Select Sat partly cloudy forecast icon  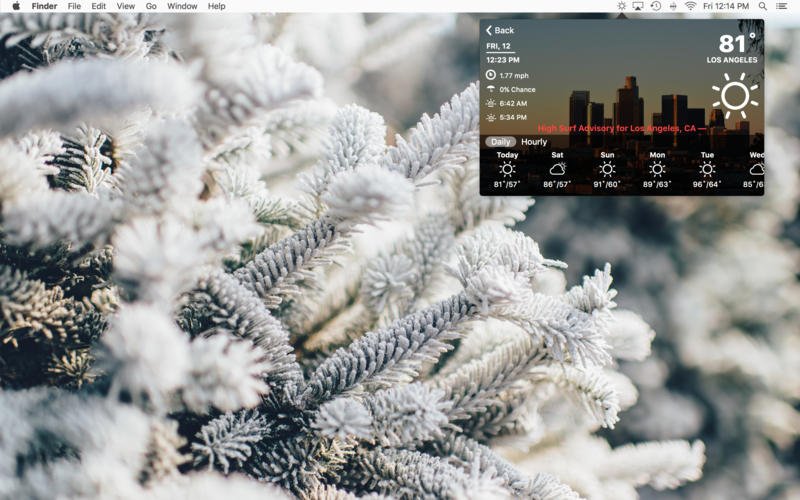click(557, 169)
